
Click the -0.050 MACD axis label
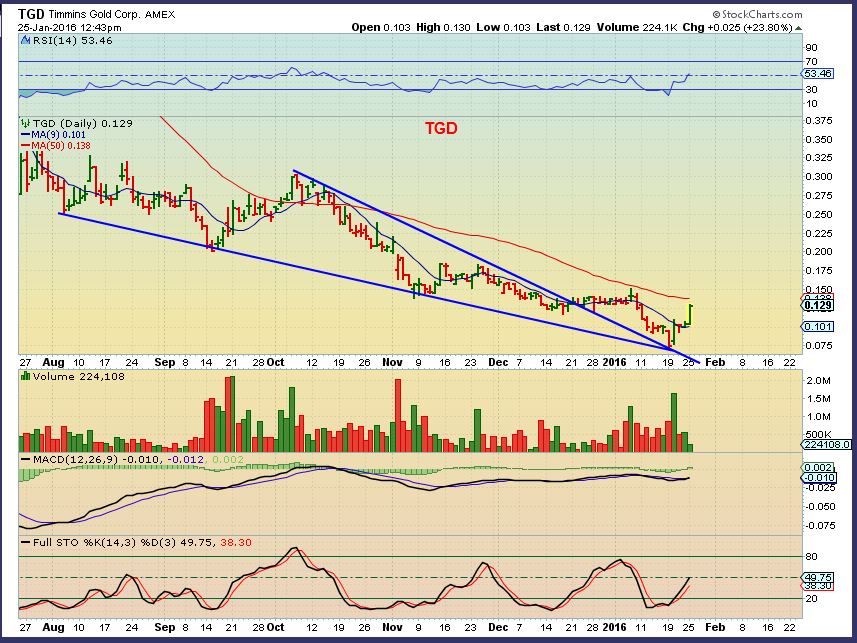[820, 506]
